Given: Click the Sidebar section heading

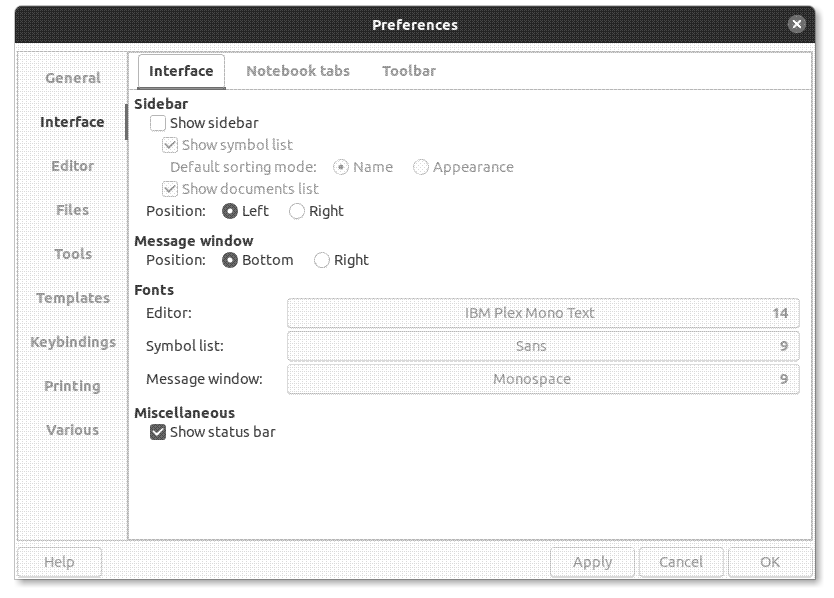Looking at the screenshot, I should (x=161, y=104).
